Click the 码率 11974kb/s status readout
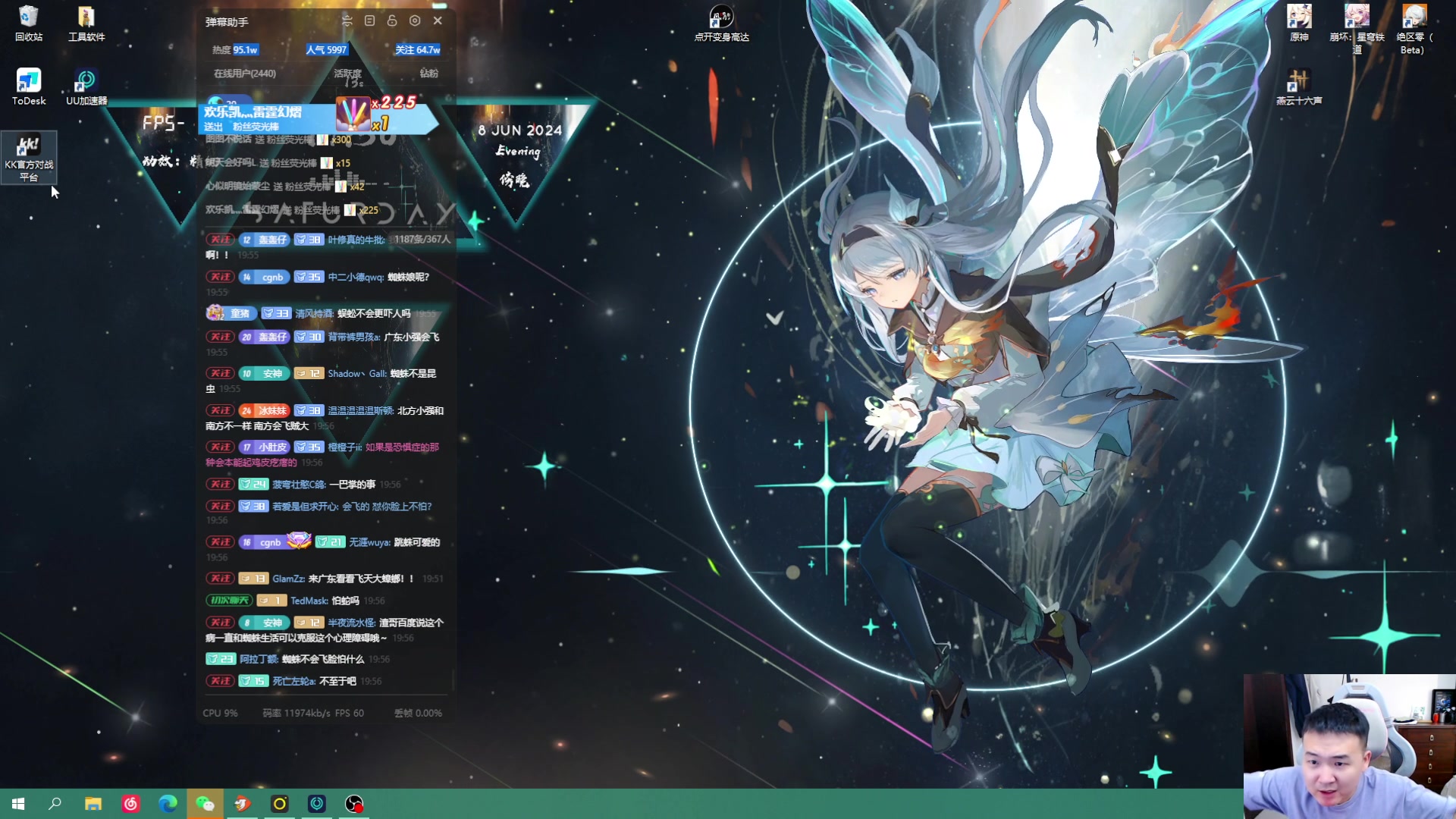This screenshot has height=819, width=1456. 297,713
